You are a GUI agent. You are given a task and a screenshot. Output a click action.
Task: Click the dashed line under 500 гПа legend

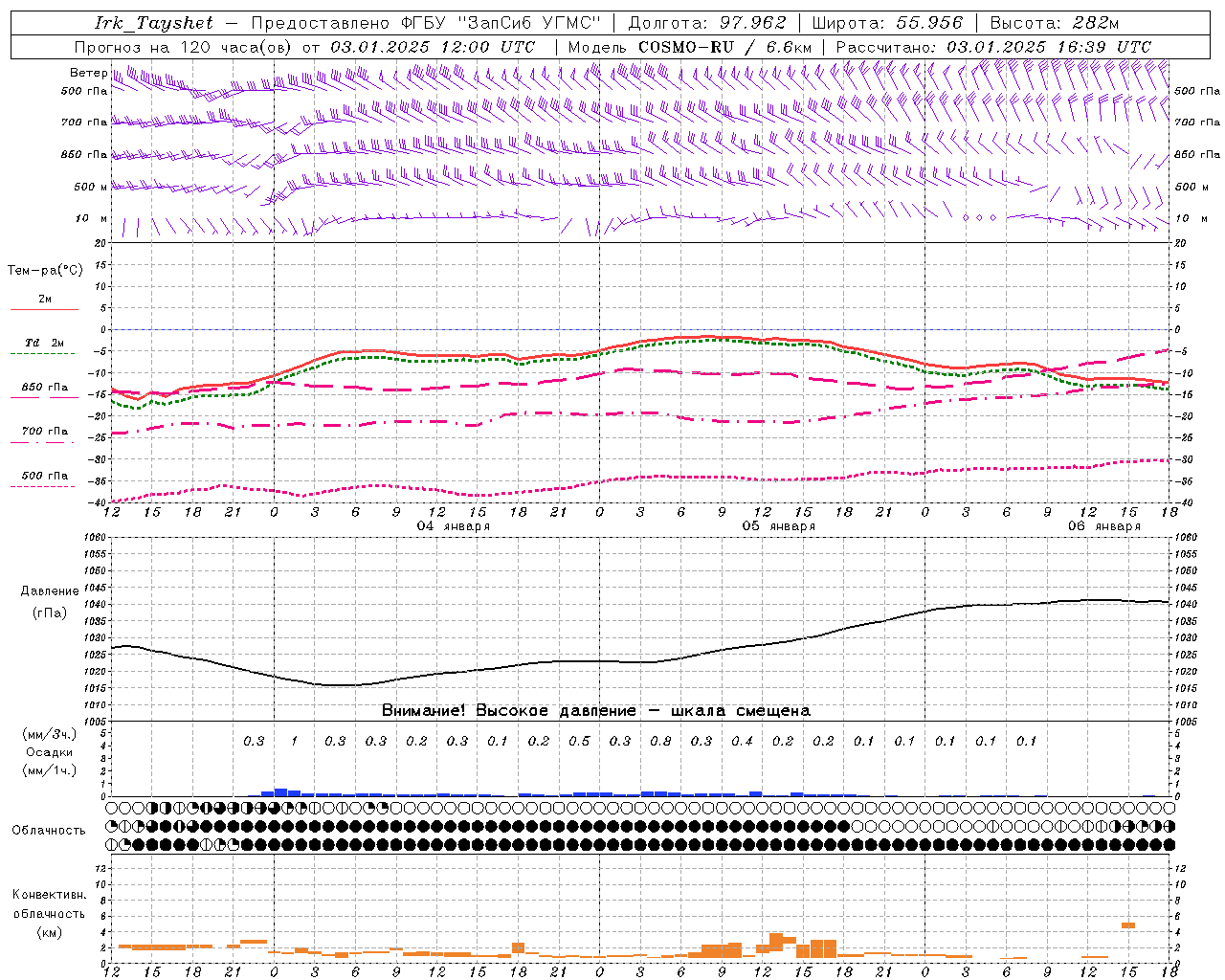click(42, 486)
